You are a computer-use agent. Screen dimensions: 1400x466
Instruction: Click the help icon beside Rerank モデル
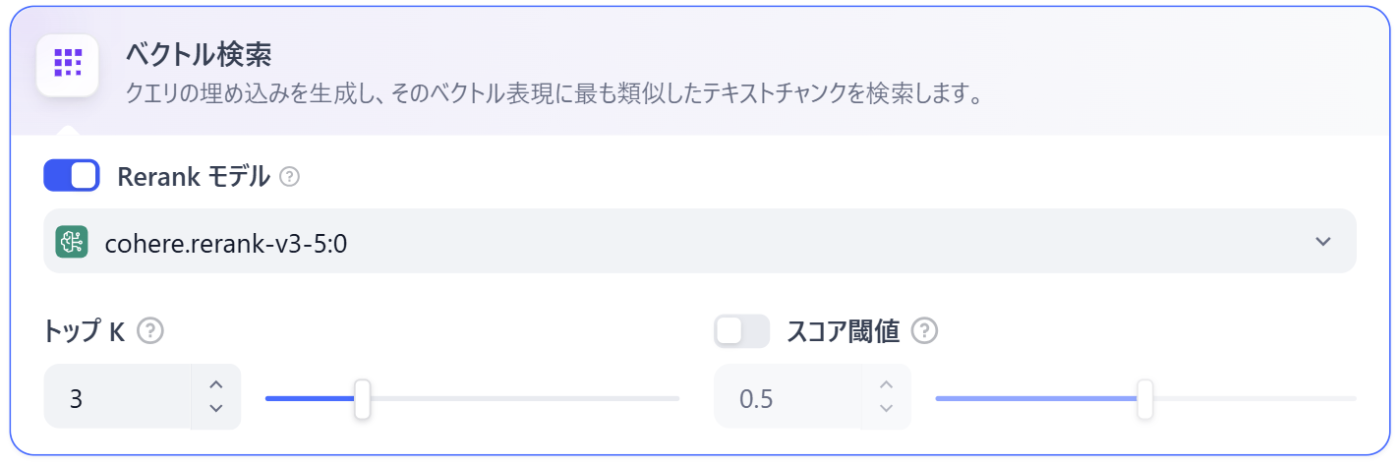click(x=289, y=177)
